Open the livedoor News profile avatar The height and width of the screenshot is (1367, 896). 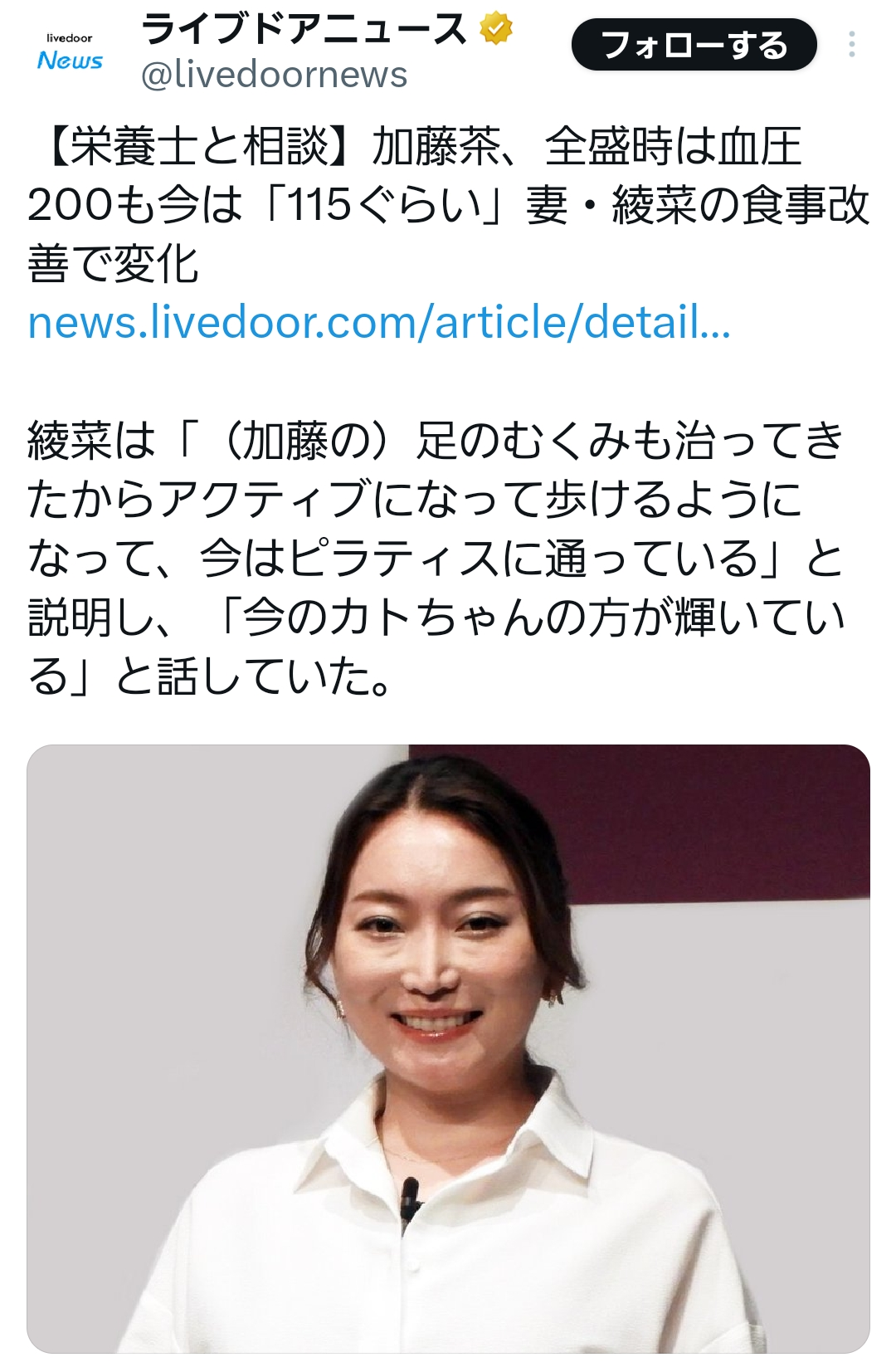[x=70, y=52]
